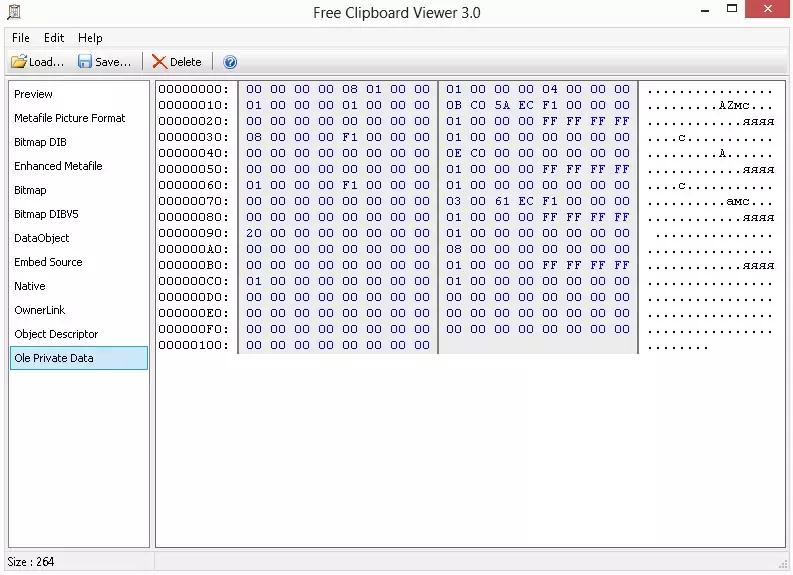The height and width of the screenshot is (575, 793).
Task: Open the Object Descriptor format
Action: pos(79,334)
